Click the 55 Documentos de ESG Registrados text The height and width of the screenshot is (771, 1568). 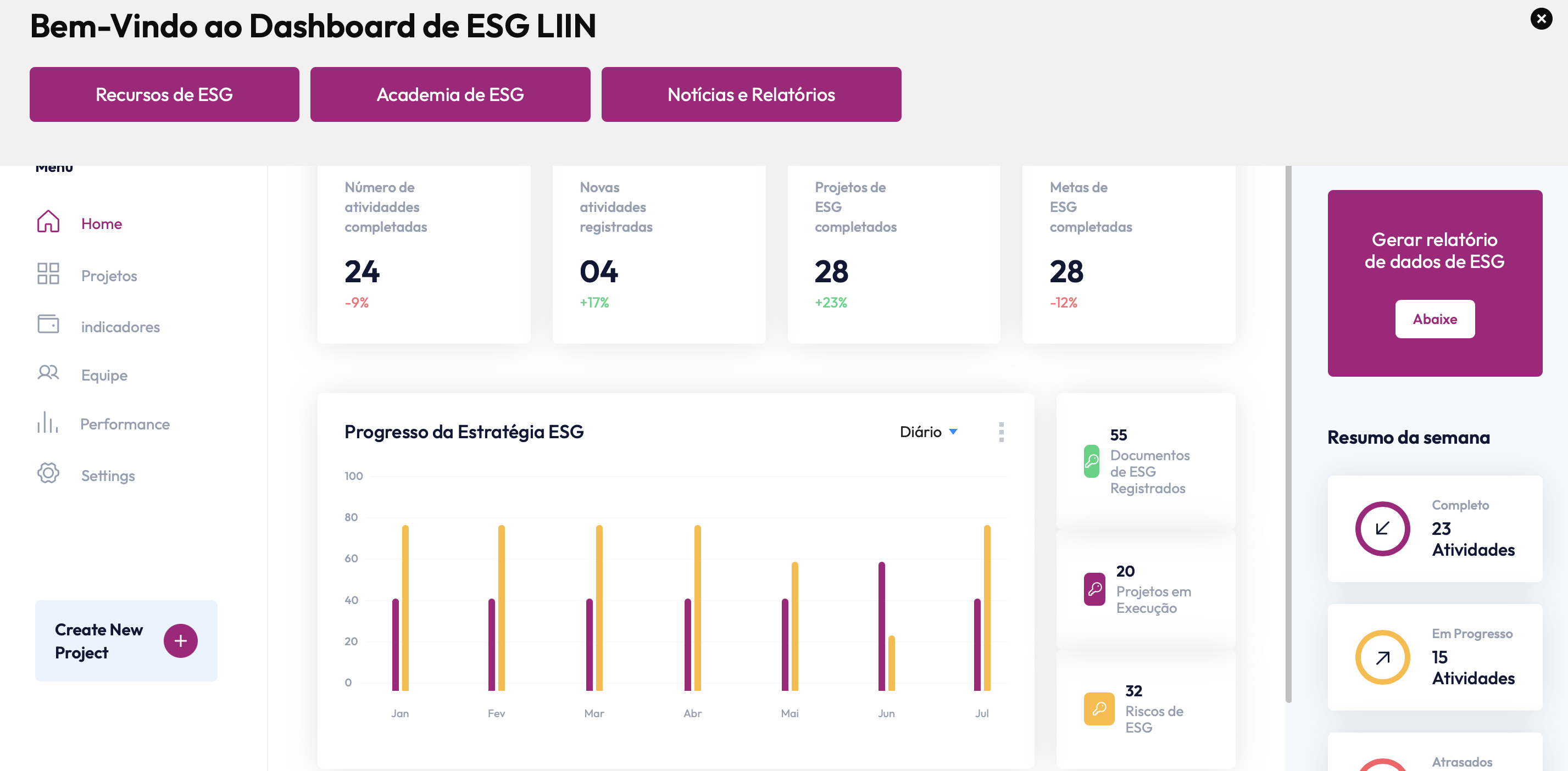coord(1149,462)
